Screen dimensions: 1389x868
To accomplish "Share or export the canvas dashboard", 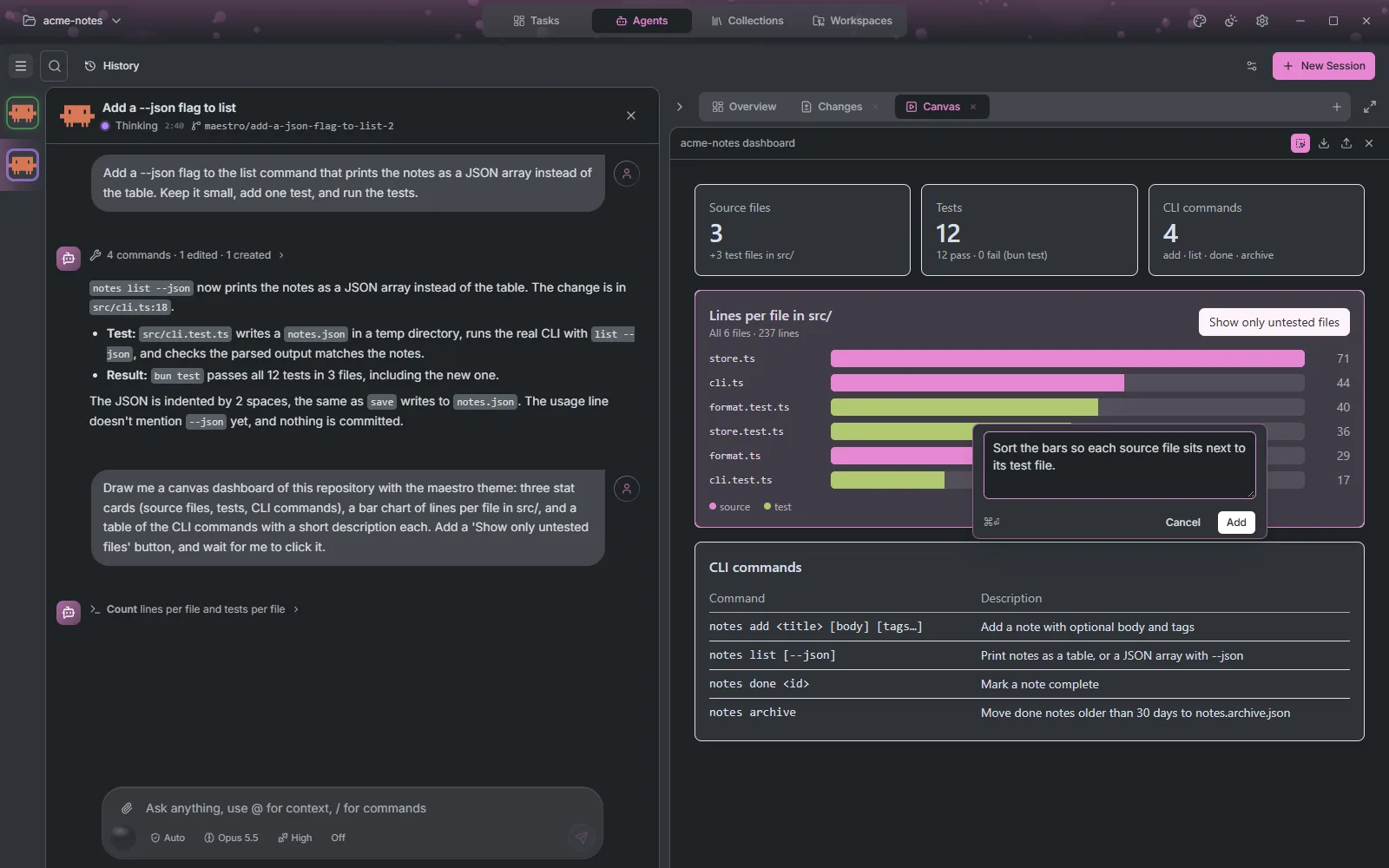I will click(x=1346, y=143).
